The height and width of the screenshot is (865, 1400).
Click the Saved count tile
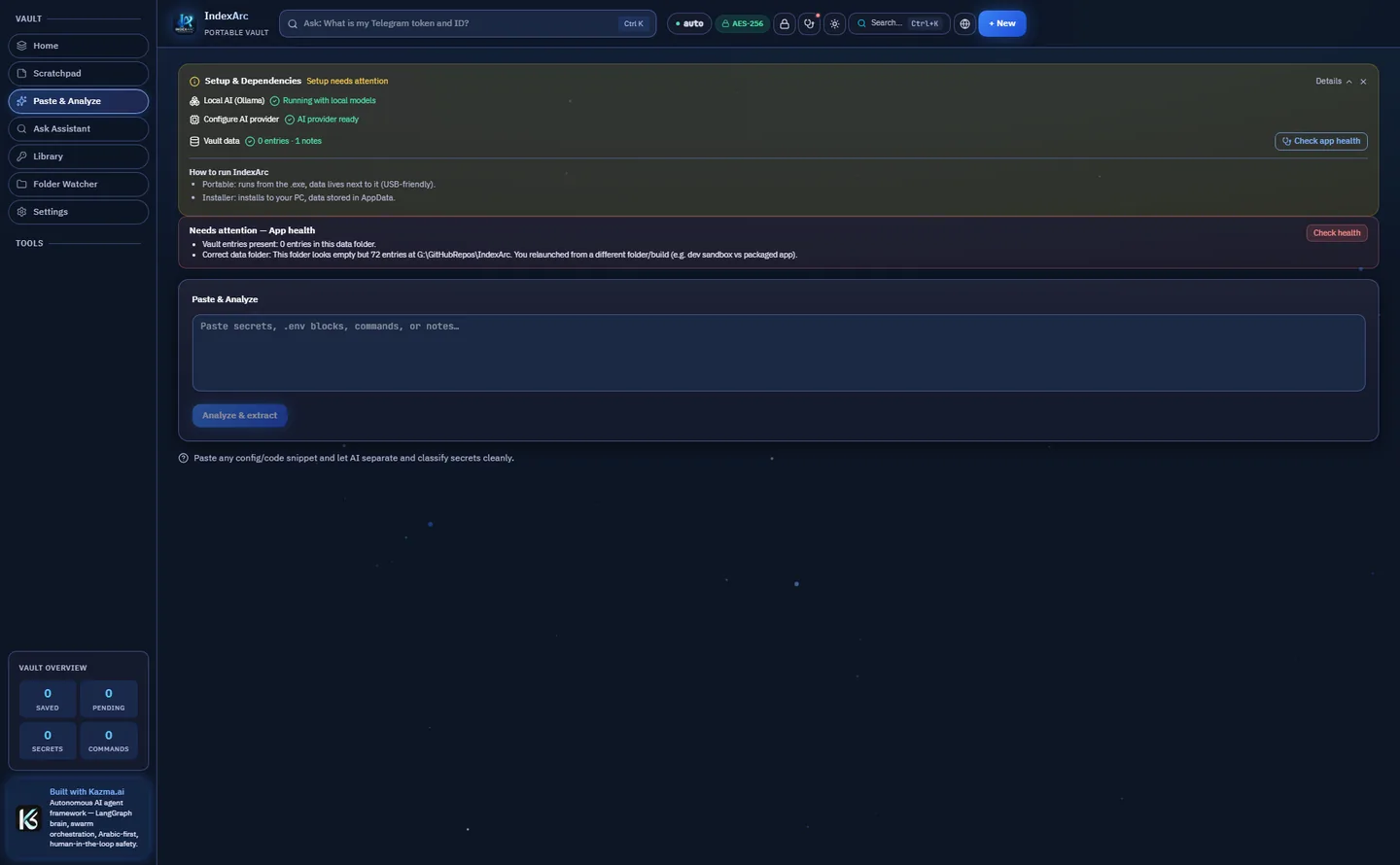point(48,699)
